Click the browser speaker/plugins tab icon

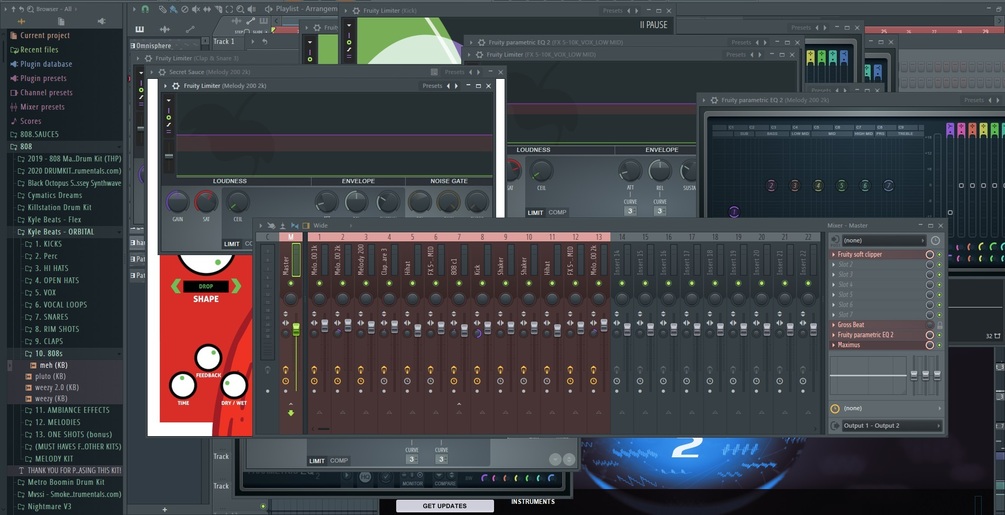pyautogui.click(x=101, y=21)
